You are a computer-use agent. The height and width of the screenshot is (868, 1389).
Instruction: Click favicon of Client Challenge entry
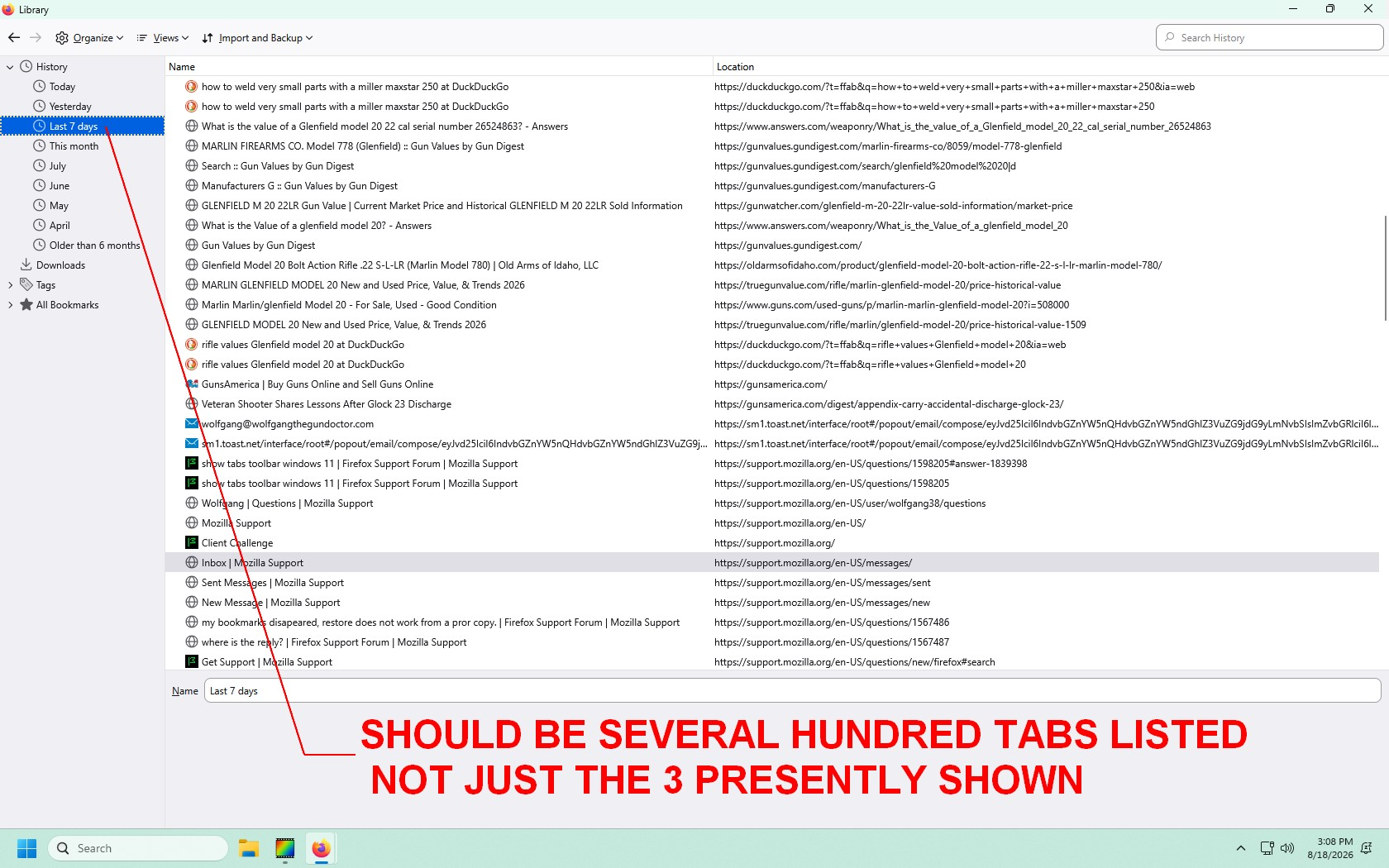coord(191,543)
